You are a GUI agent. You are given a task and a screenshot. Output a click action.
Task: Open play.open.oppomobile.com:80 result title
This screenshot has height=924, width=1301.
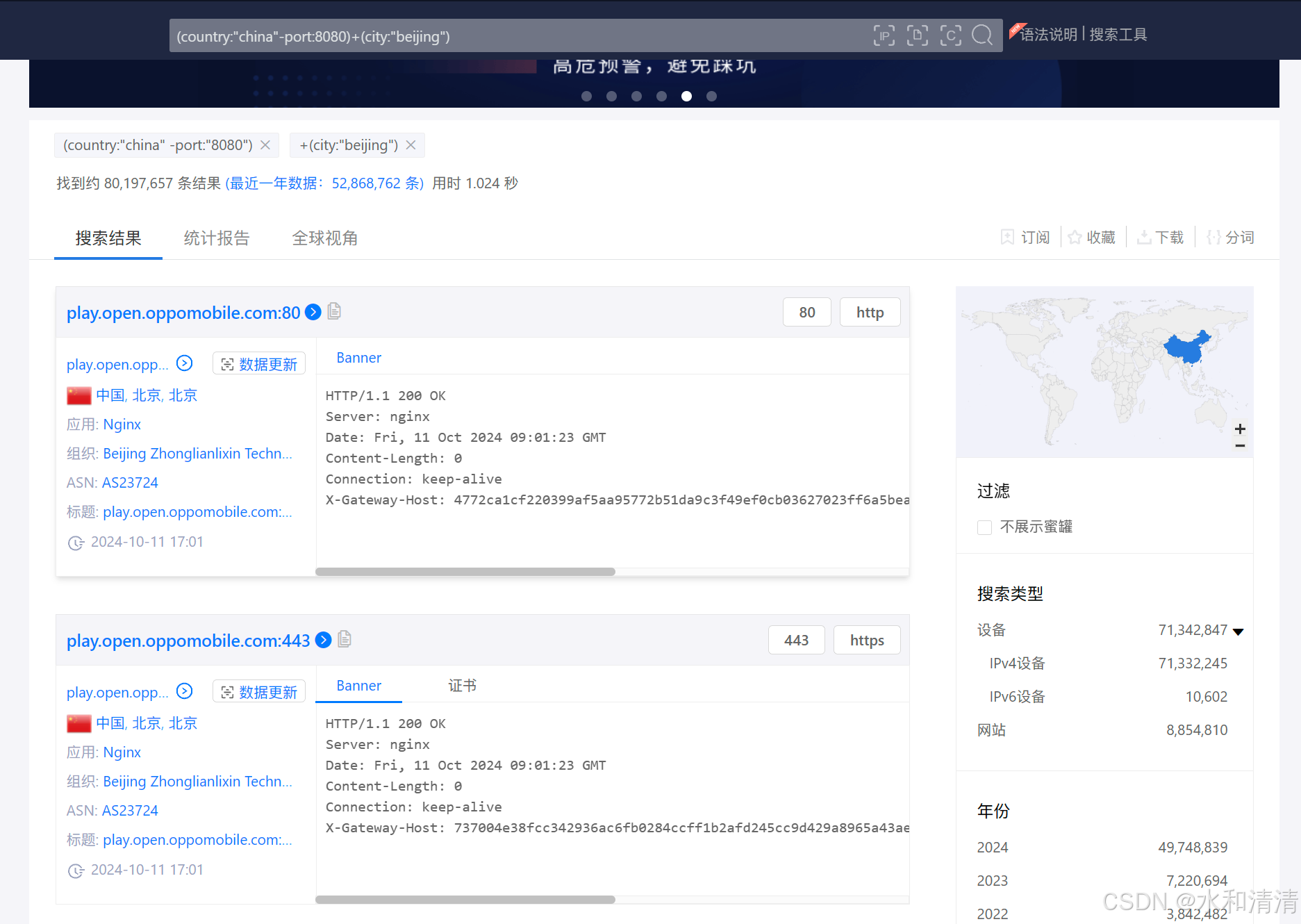tap(183, 313)
